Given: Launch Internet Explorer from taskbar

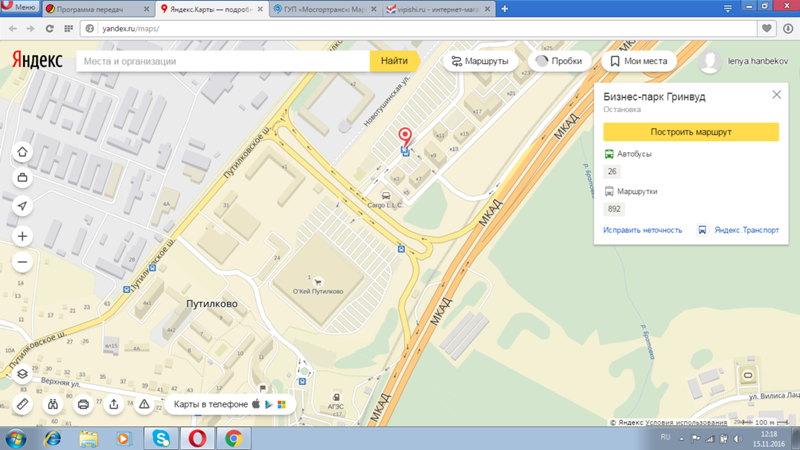Looking at the screenshot, I should tap(53, 439).
